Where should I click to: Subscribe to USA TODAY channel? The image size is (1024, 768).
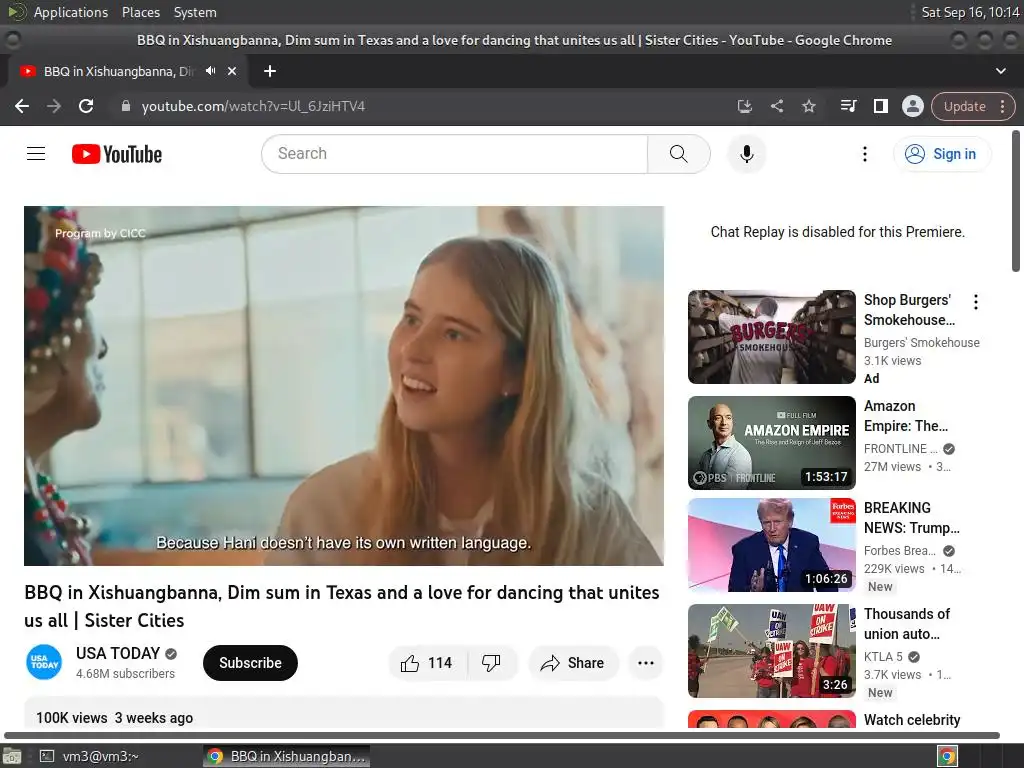tap(250, 663)
